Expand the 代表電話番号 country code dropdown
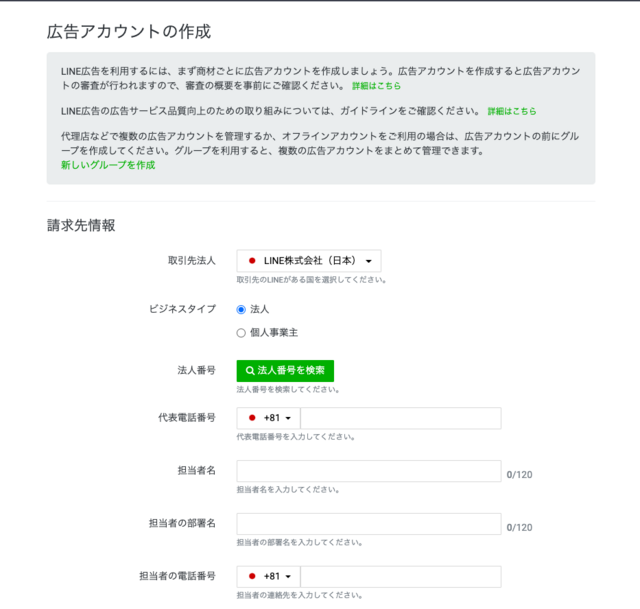Image resolution: width=640 pixels, height=609 pixels. 269,418
